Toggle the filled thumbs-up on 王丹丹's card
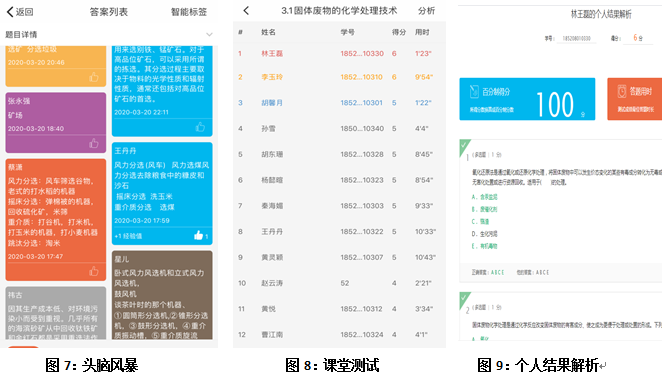 click(198, 236)
